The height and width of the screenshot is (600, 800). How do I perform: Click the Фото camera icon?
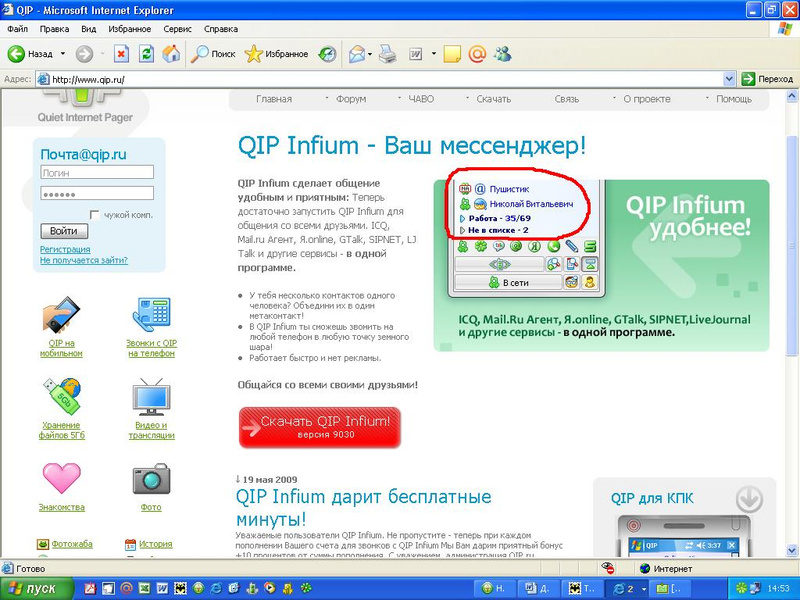[x=151, y=478]
